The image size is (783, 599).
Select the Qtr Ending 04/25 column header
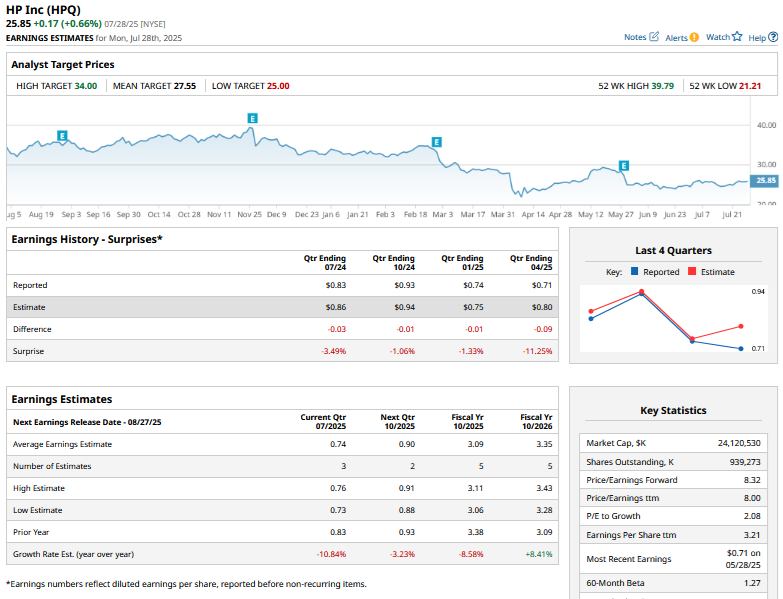[531, 263]
